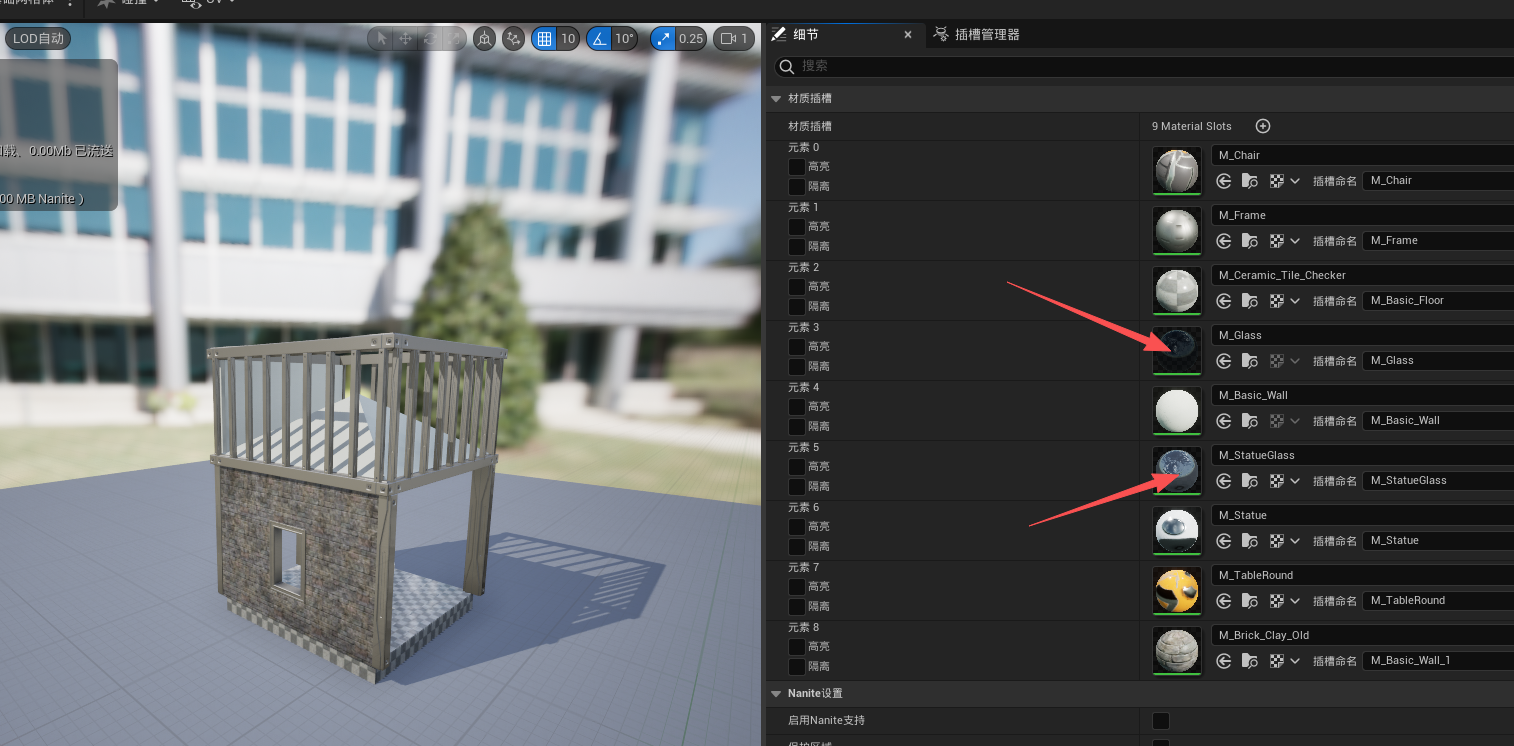Check 高亮 for 元素 0
Viewport: 1514px width, 746px height.
click(x=797, y=167)
